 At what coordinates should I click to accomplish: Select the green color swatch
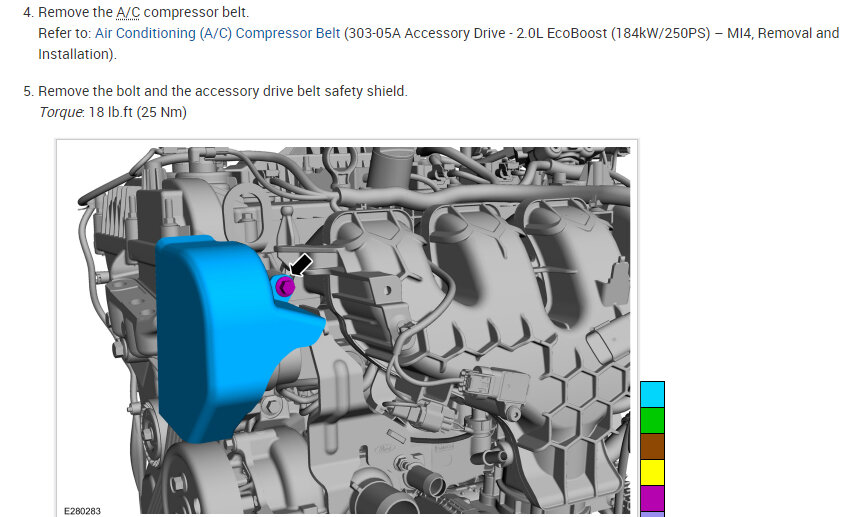click(652, 421)
